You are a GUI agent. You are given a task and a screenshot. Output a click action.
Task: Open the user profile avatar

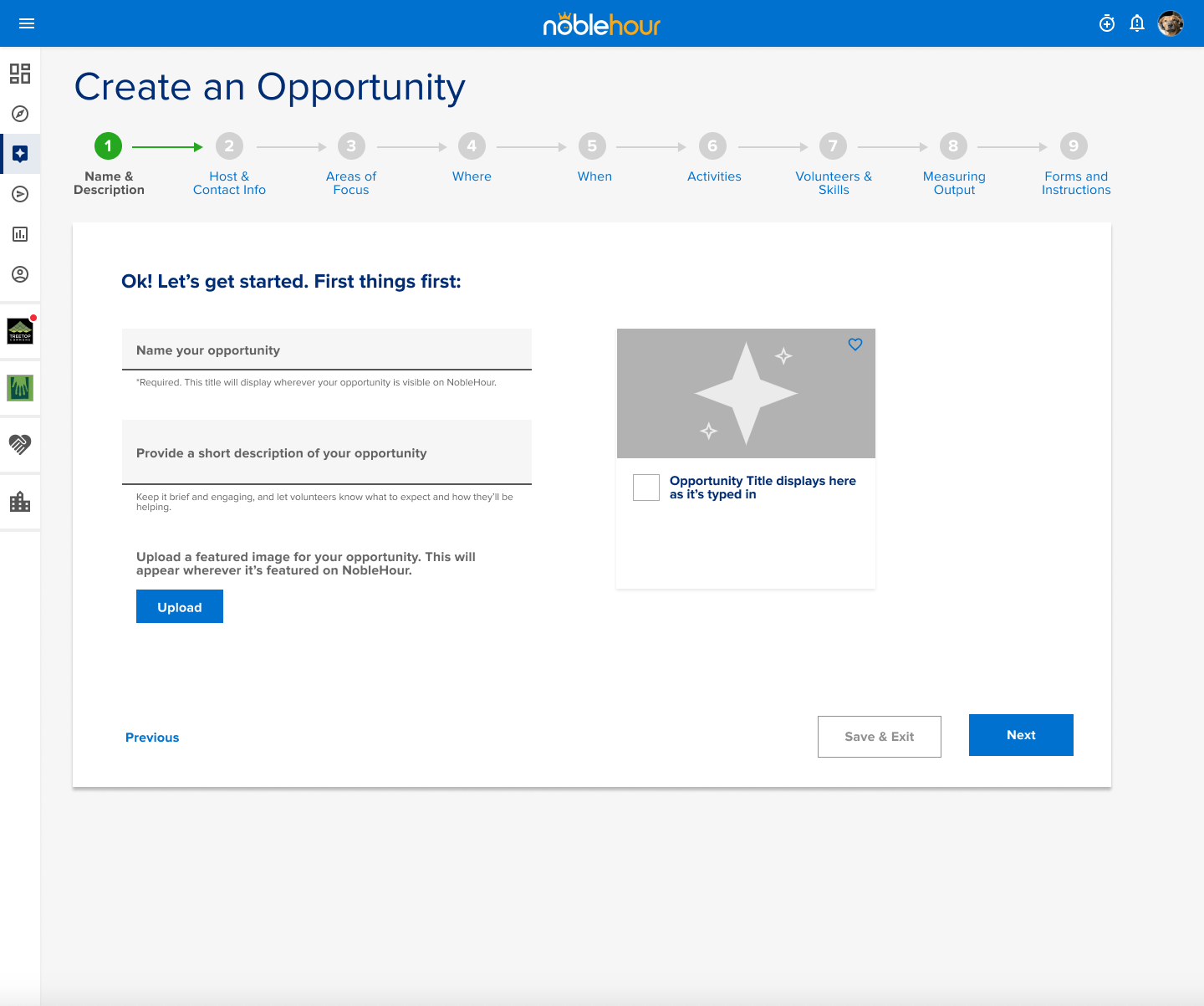(x=1171, y=23)
